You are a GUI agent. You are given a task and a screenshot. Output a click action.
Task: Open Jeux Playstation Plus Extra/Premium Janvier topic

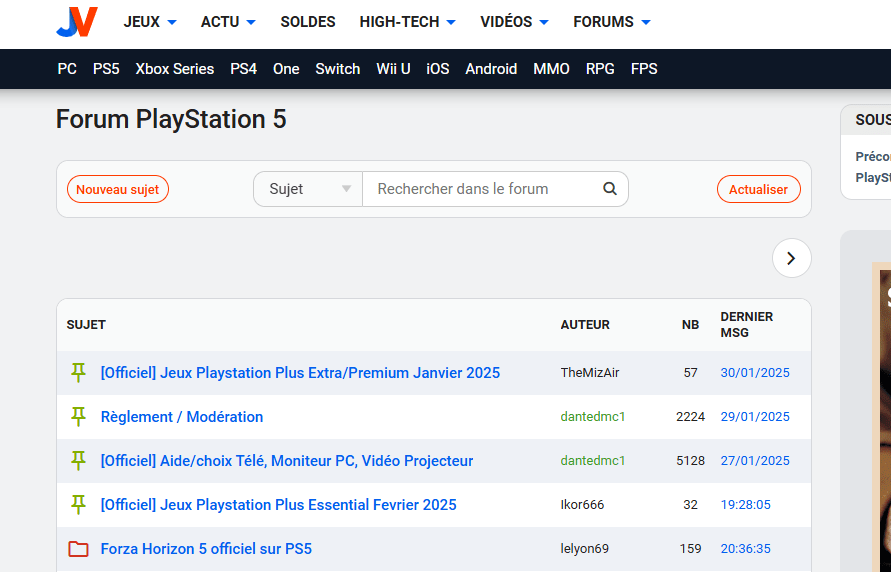(x=300, y=373)
